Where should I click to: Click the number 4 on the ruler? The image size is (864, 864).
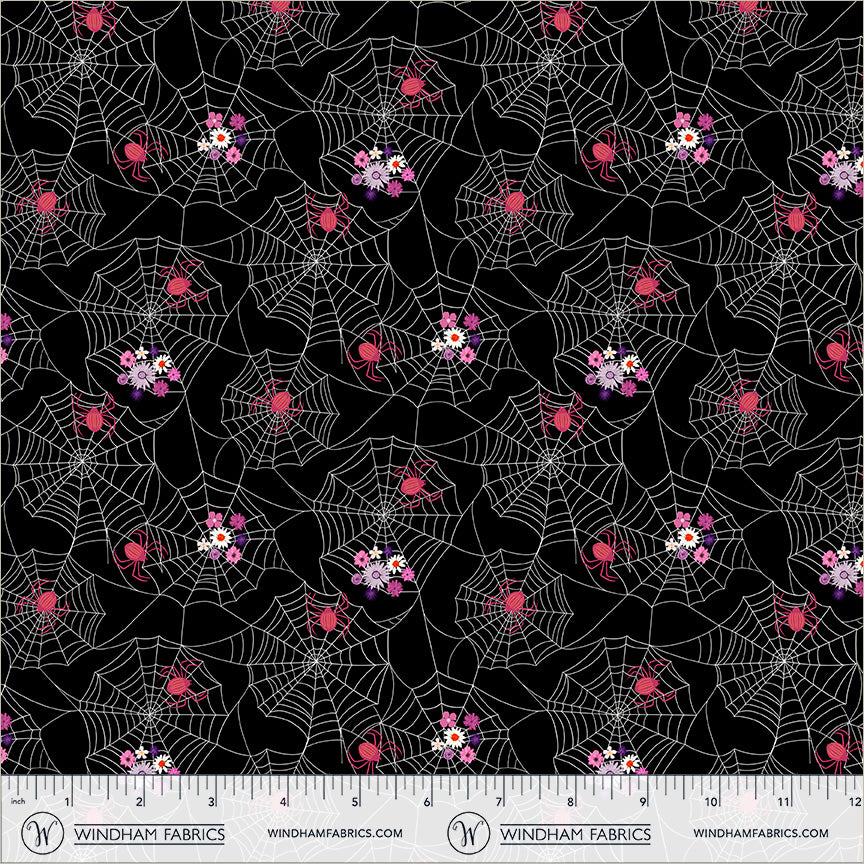point(283,801)
